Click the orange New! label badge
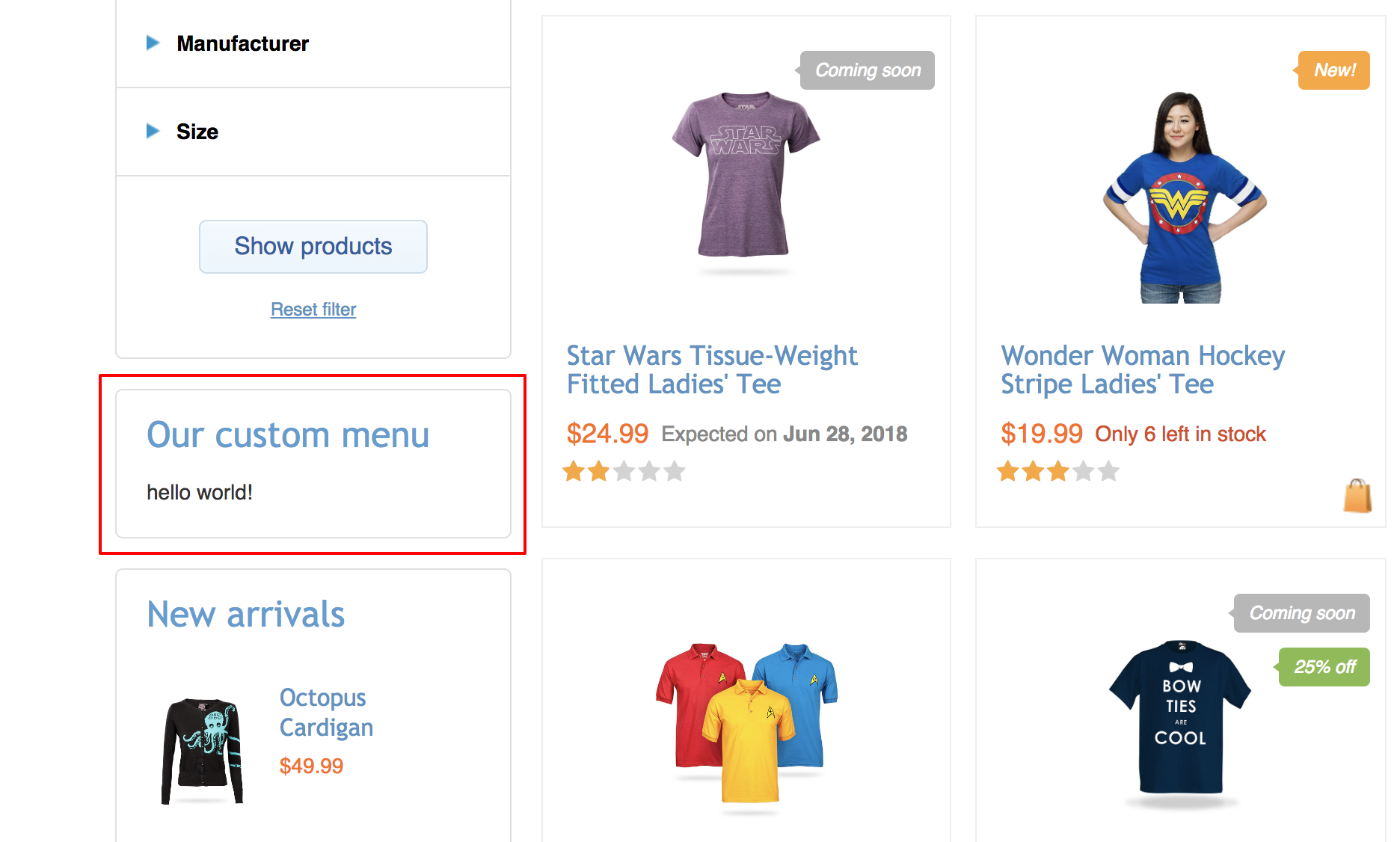 (1334, 70)
